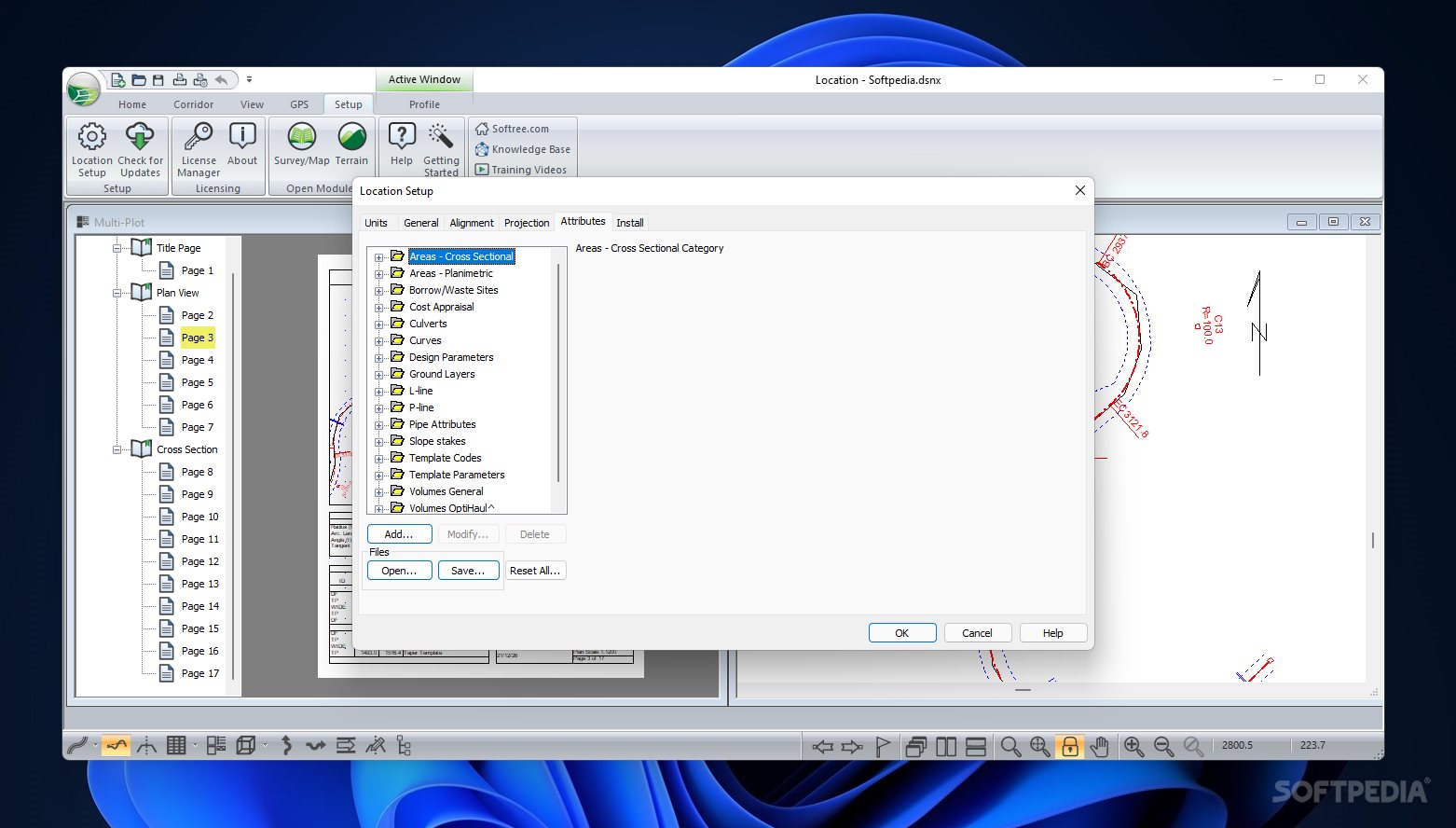1456x828 pixels.
Task: Open the Knowledge Base link
Action: pyautogui.click(x=522, y=149)
